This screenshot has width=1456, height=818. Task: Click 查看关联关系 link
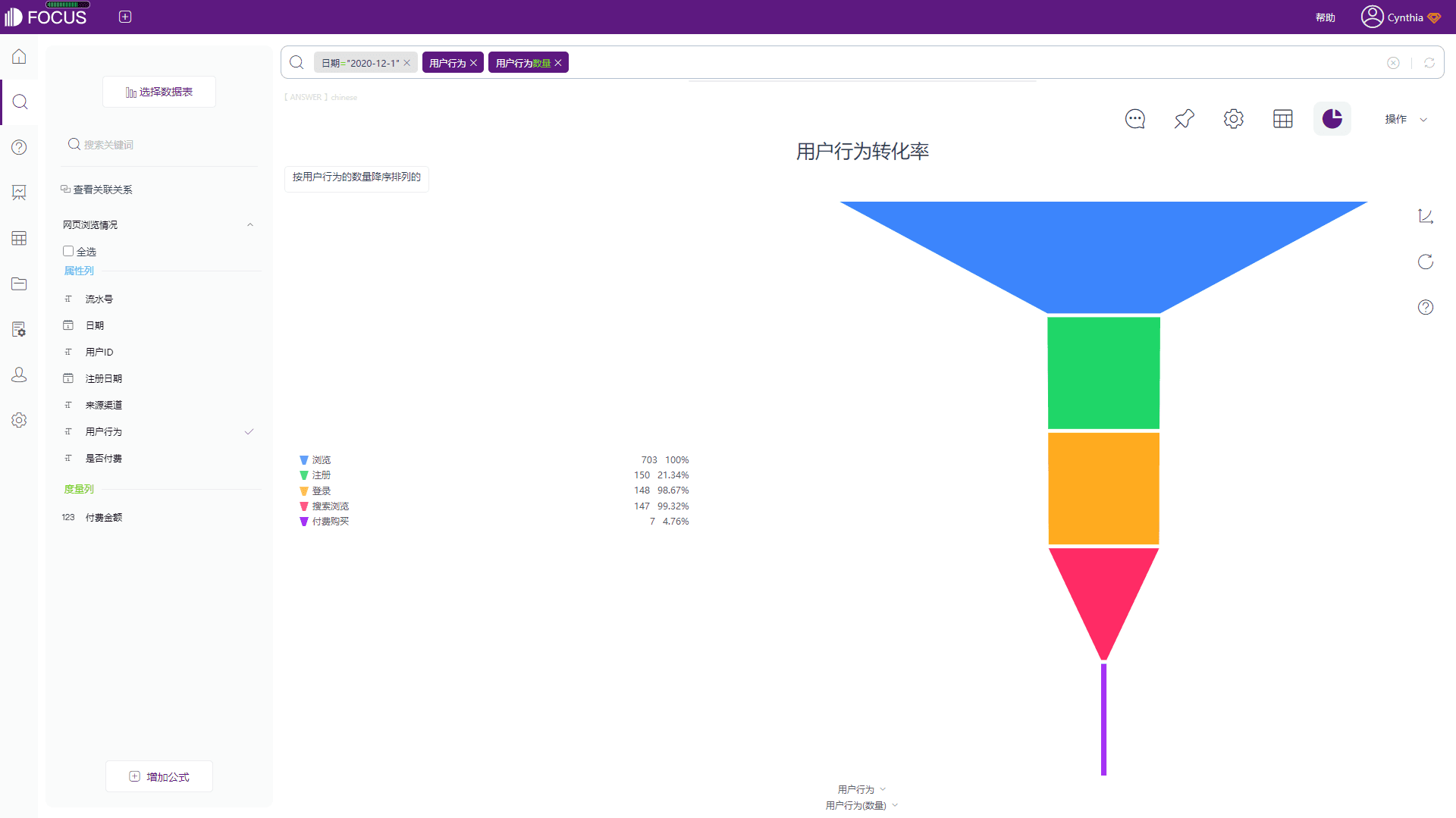[96, 190]
